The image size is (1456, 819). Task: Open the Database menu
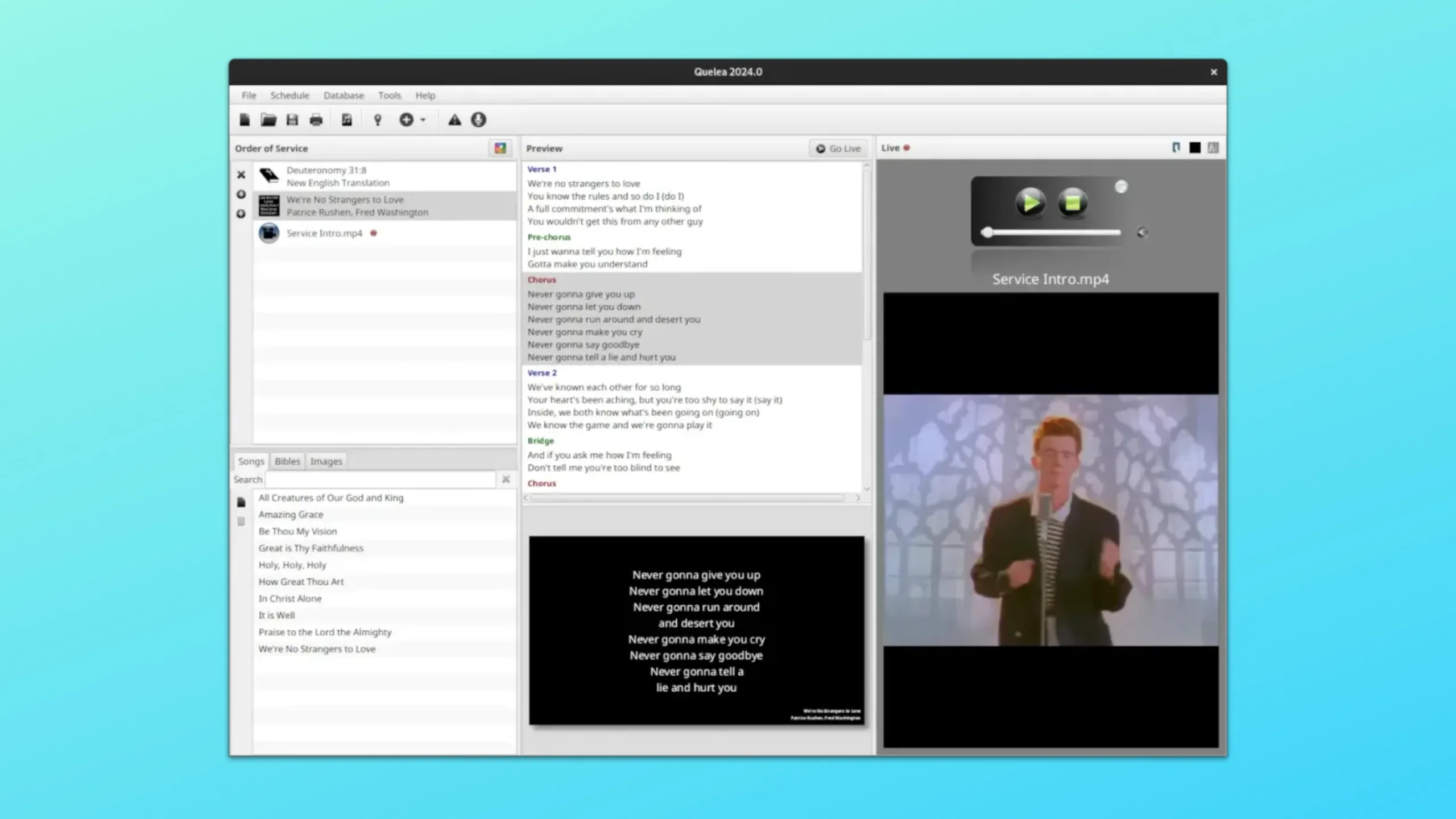[x=344, y=96]
